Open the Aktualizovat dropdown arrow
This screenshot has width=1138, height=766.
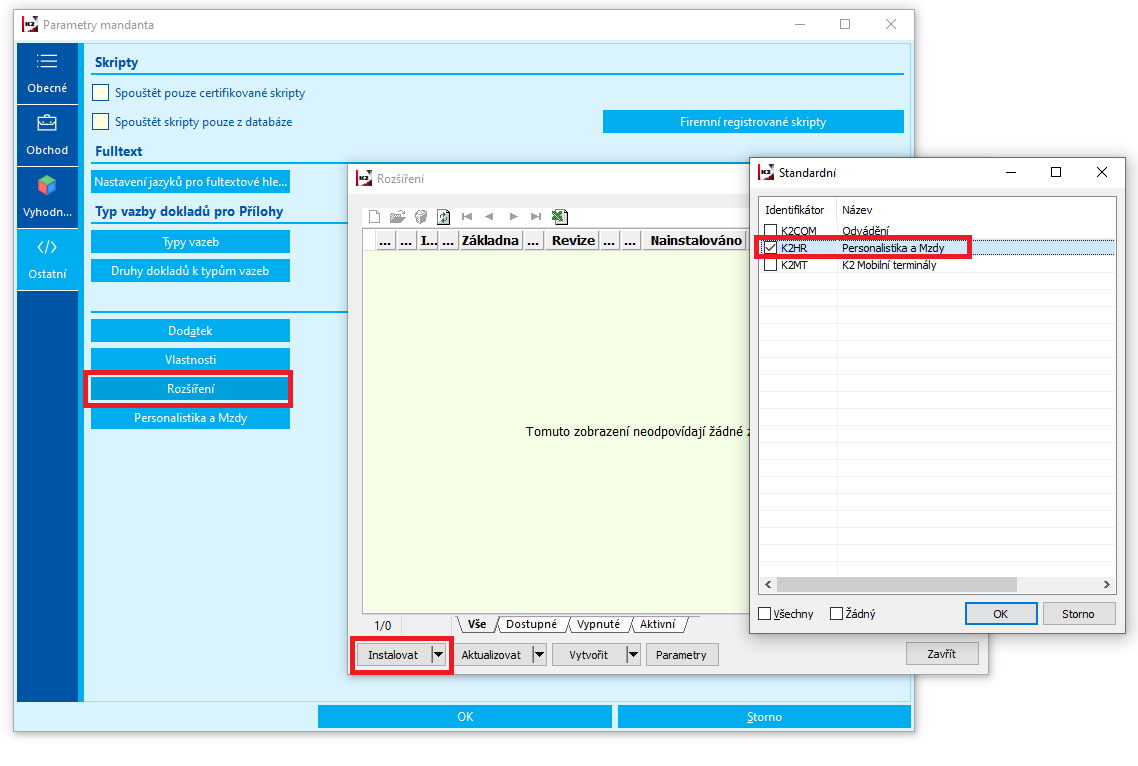pos(539,655)
